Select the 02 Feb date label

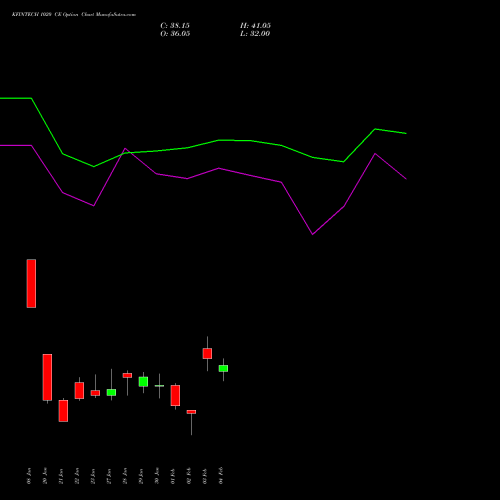coord(189,476)
